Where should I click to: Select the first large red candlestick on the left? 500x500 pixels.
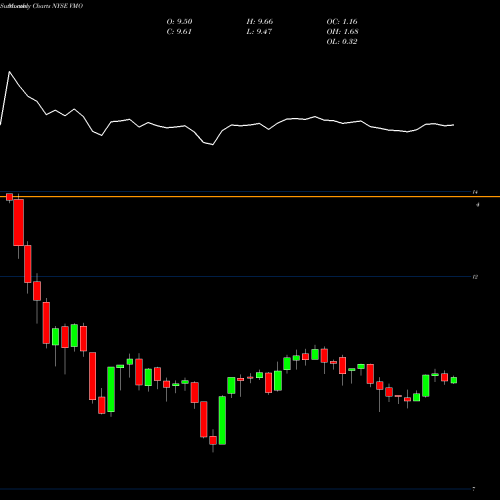(x=19, y=222)
